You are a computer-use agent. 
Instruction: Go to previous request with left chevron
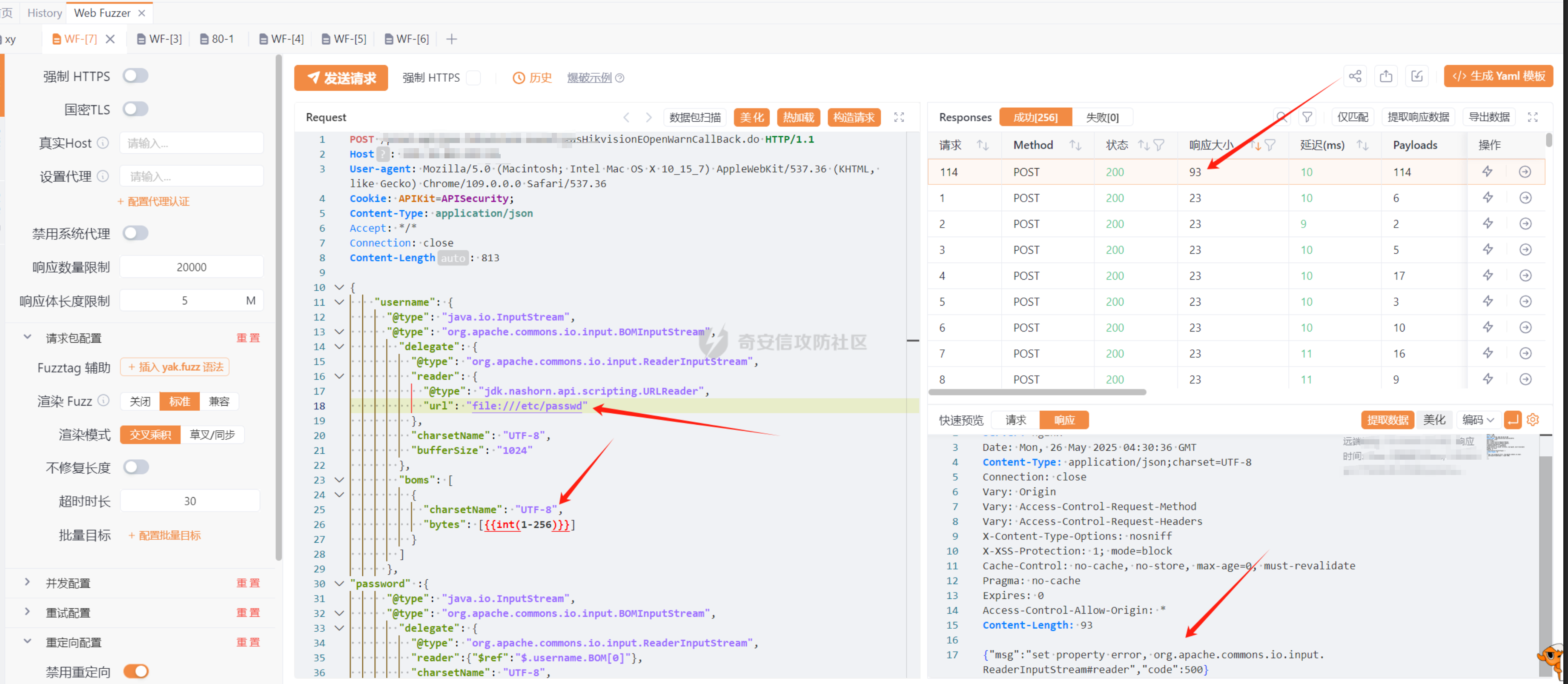pyautogui.click(x=626, y=117)
